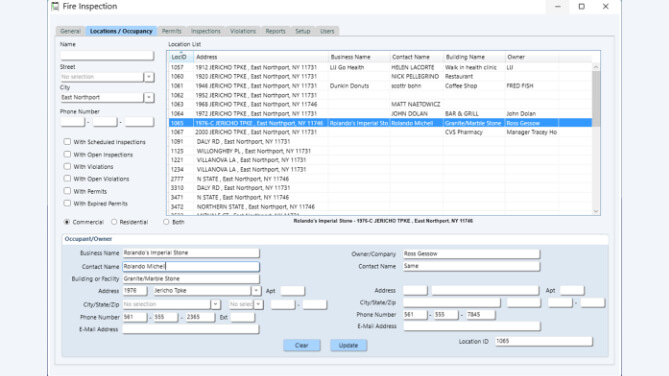Expand the Jericho Tpke street name dropdown
The width and height of the screenshot is (669, 376).
click(256, 291)
